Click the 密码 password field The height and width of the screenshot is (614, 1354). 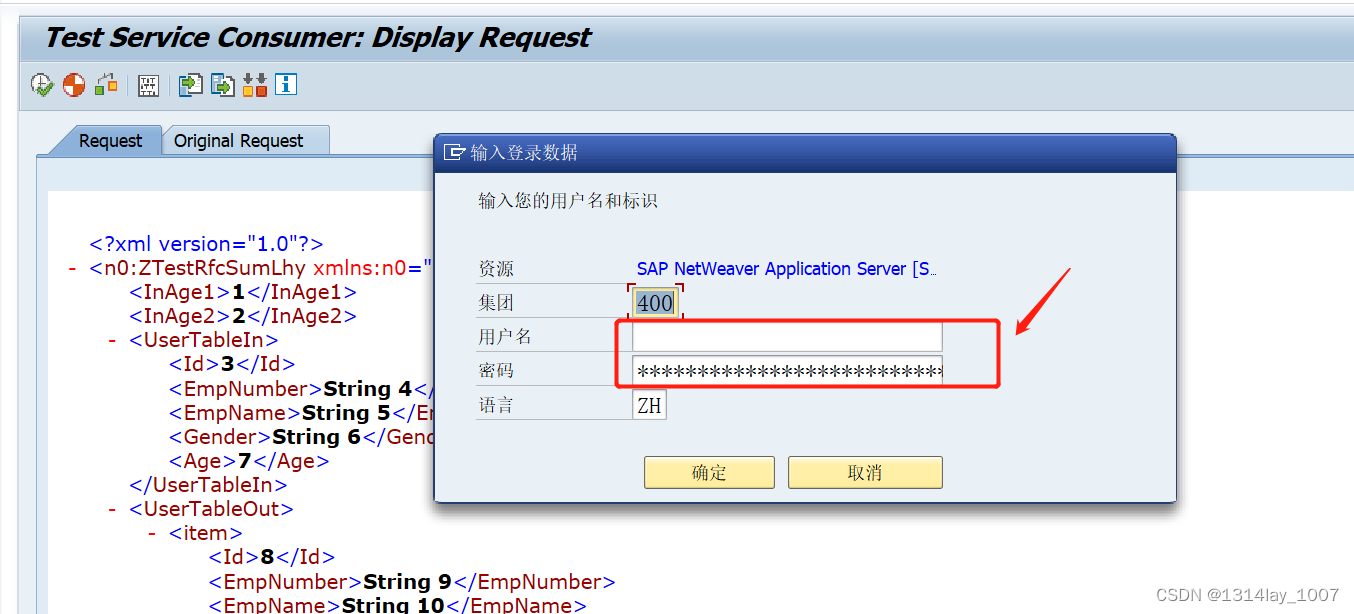787,371
